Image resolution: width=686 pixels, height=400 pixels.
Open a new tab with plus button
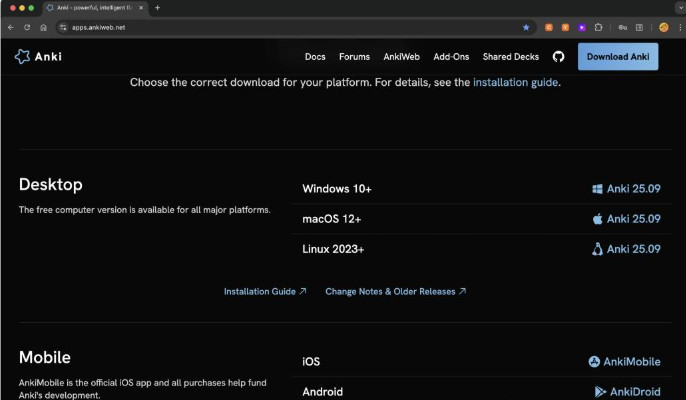[x=157, y=7]
